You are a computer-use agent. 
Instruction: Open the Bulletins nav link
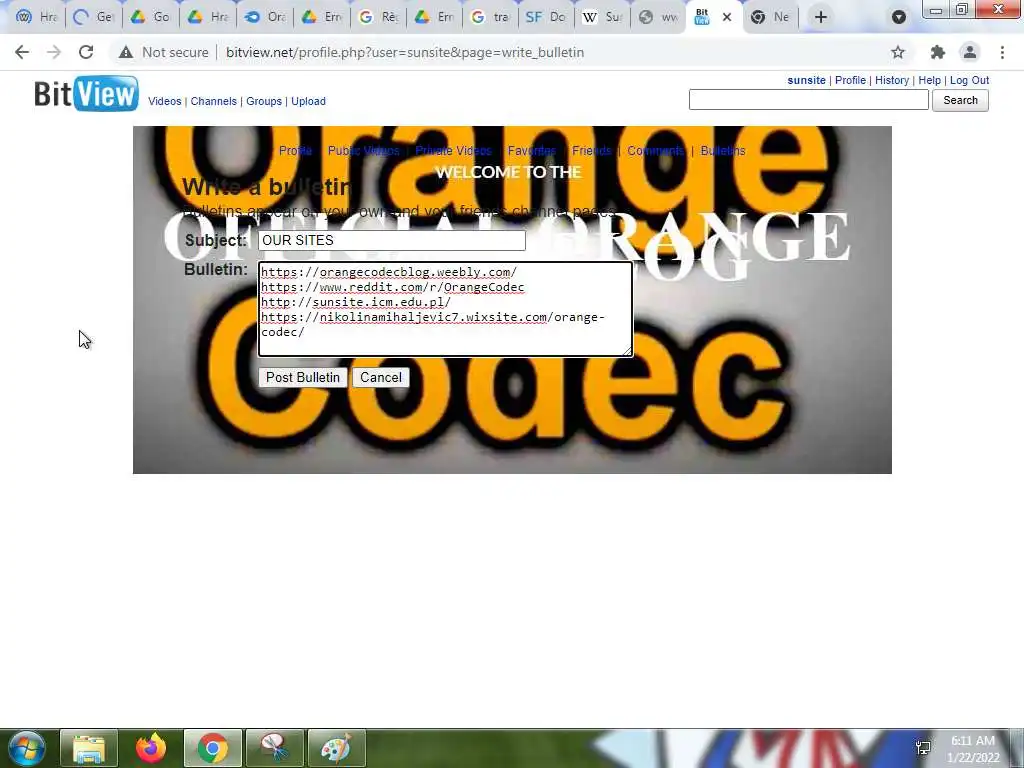(723, 151)
